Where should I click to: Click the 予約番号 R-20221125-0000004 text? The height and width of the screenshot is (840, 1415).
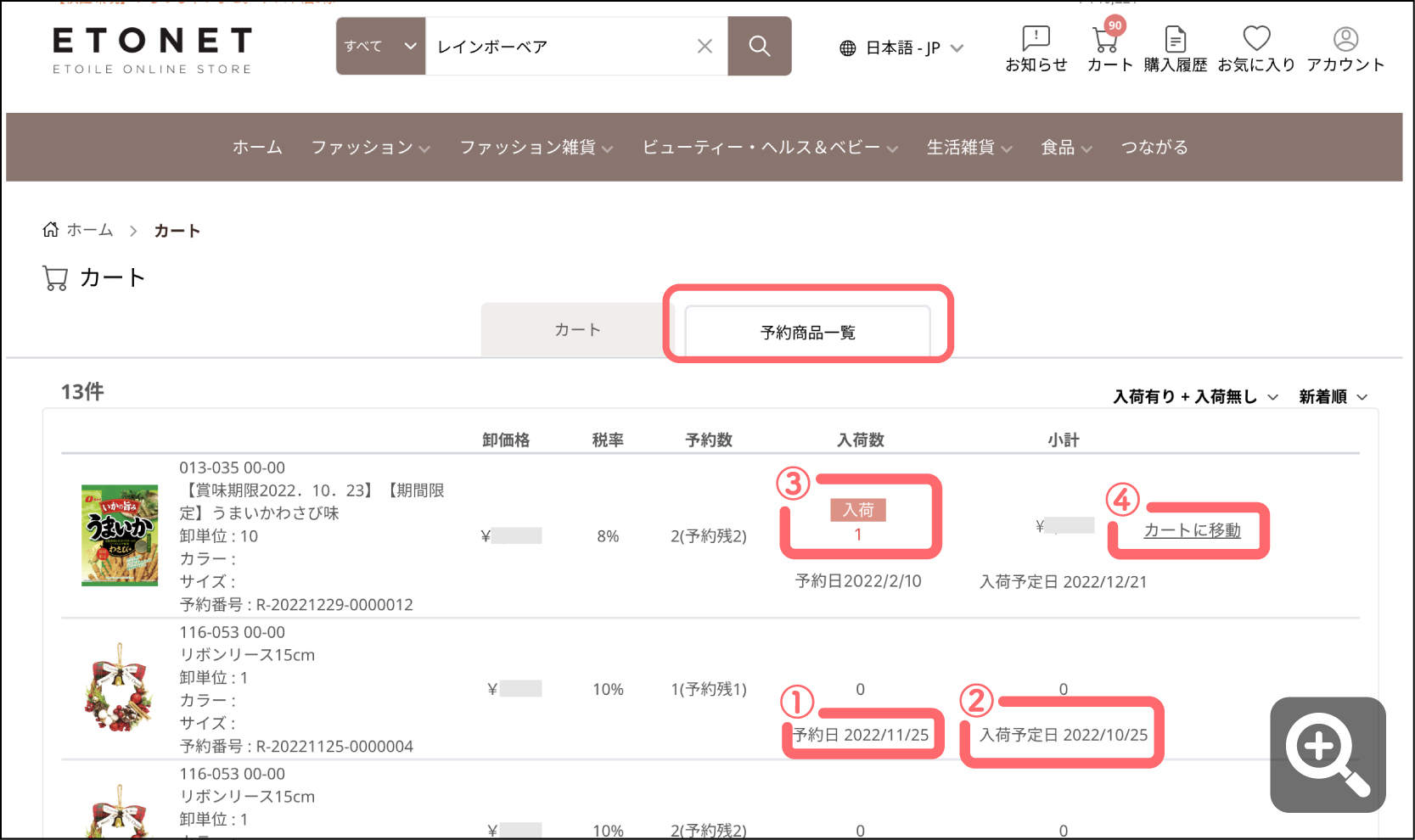(296, 746)
